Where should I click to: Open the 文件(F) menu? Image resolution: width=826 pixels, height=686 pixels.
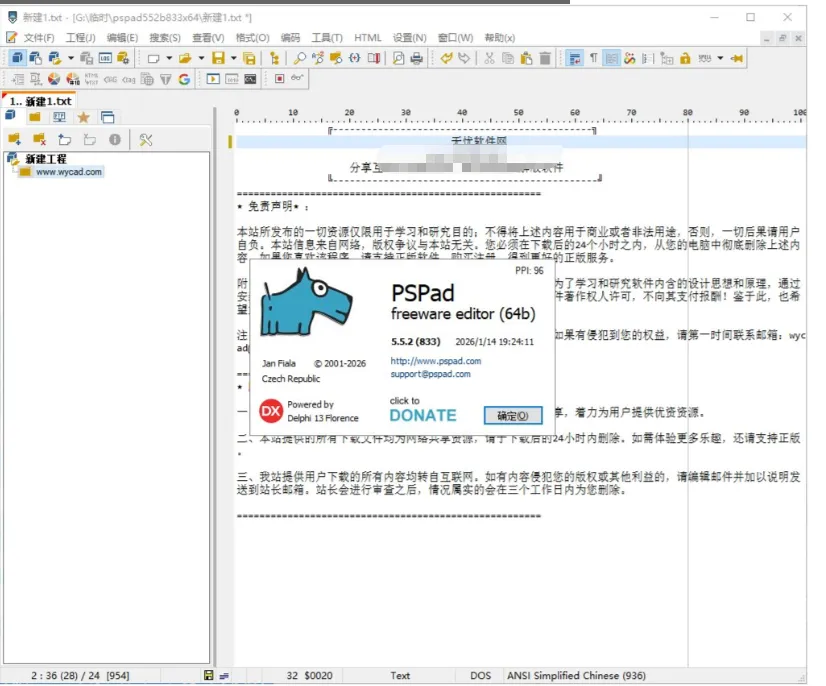point(38,38)
